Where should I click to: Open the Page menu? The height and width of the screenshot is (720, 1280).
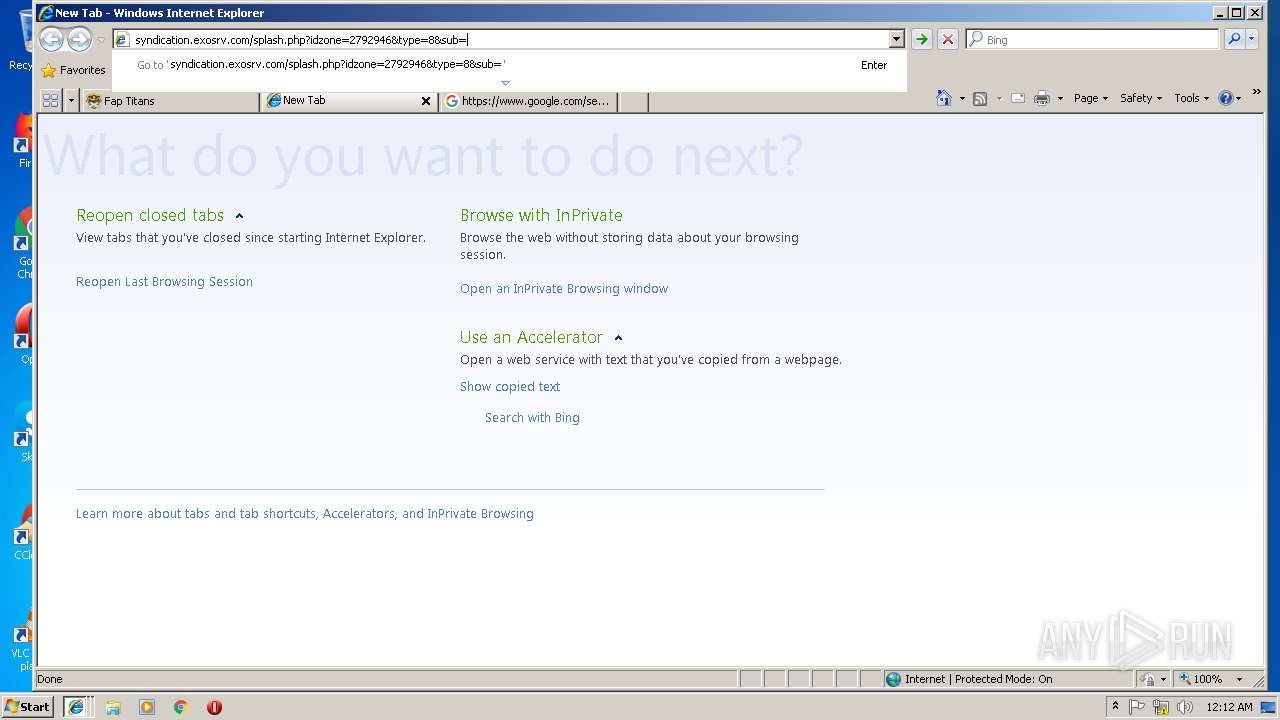(x=1091, y=98)
